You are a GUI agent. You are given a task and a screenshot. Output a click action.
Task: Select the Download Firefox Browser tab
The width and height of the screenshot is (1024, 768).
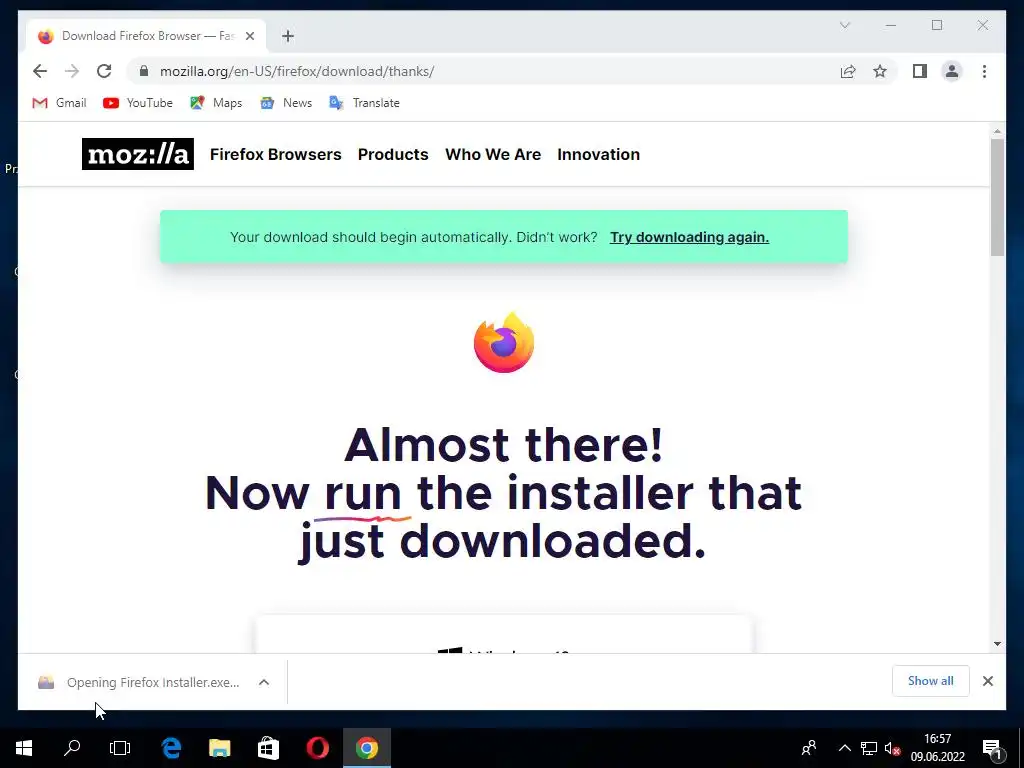point(147,36)
